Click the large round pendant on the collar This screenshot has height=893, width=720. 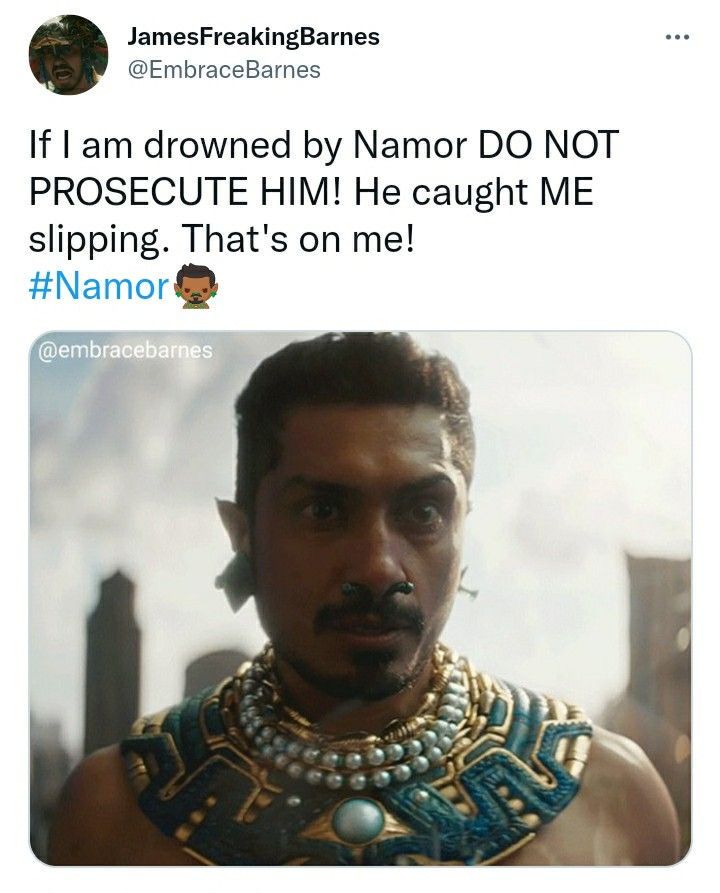(x=358, y=820)
